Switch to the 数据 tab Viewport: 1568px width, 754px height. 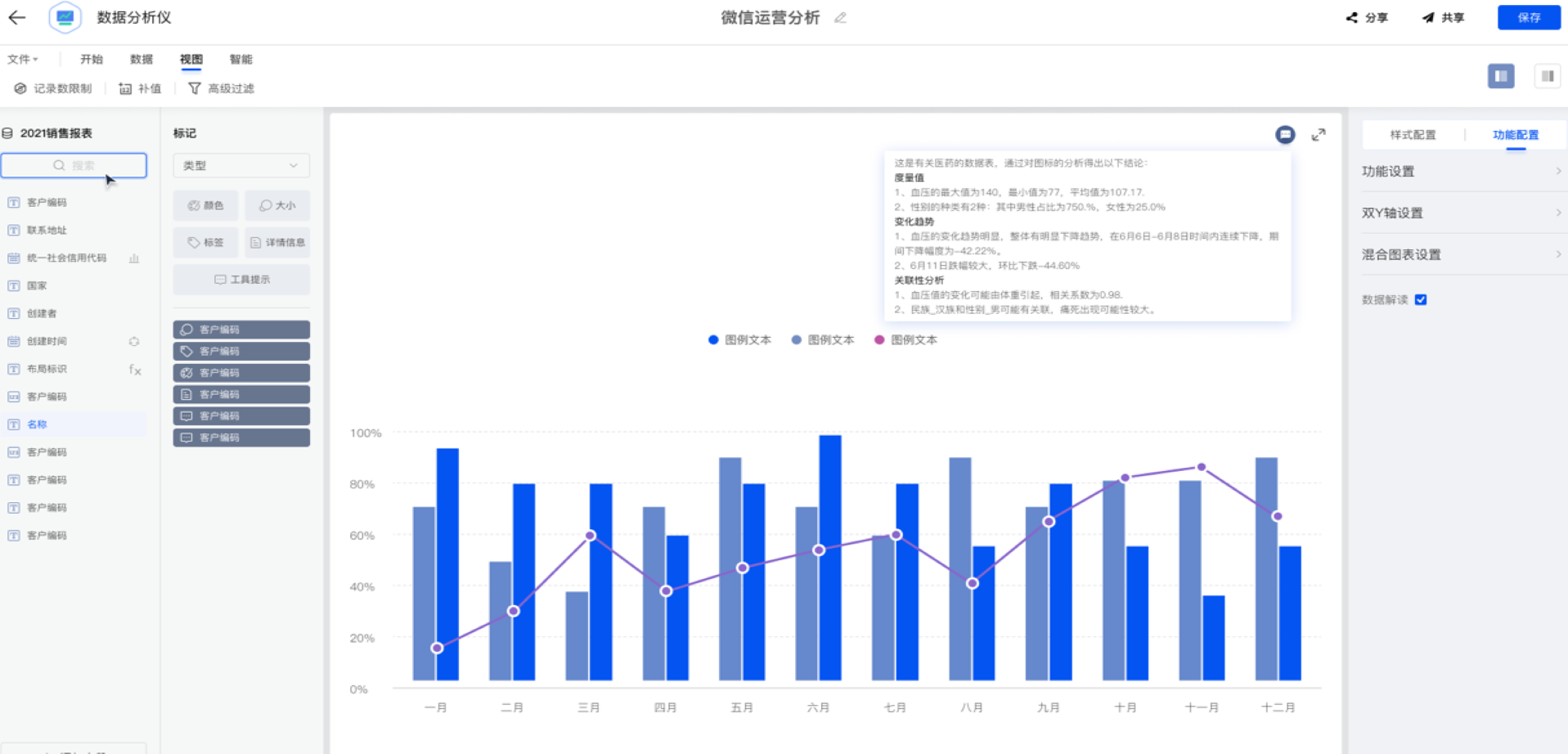click(x=142, y=59)
